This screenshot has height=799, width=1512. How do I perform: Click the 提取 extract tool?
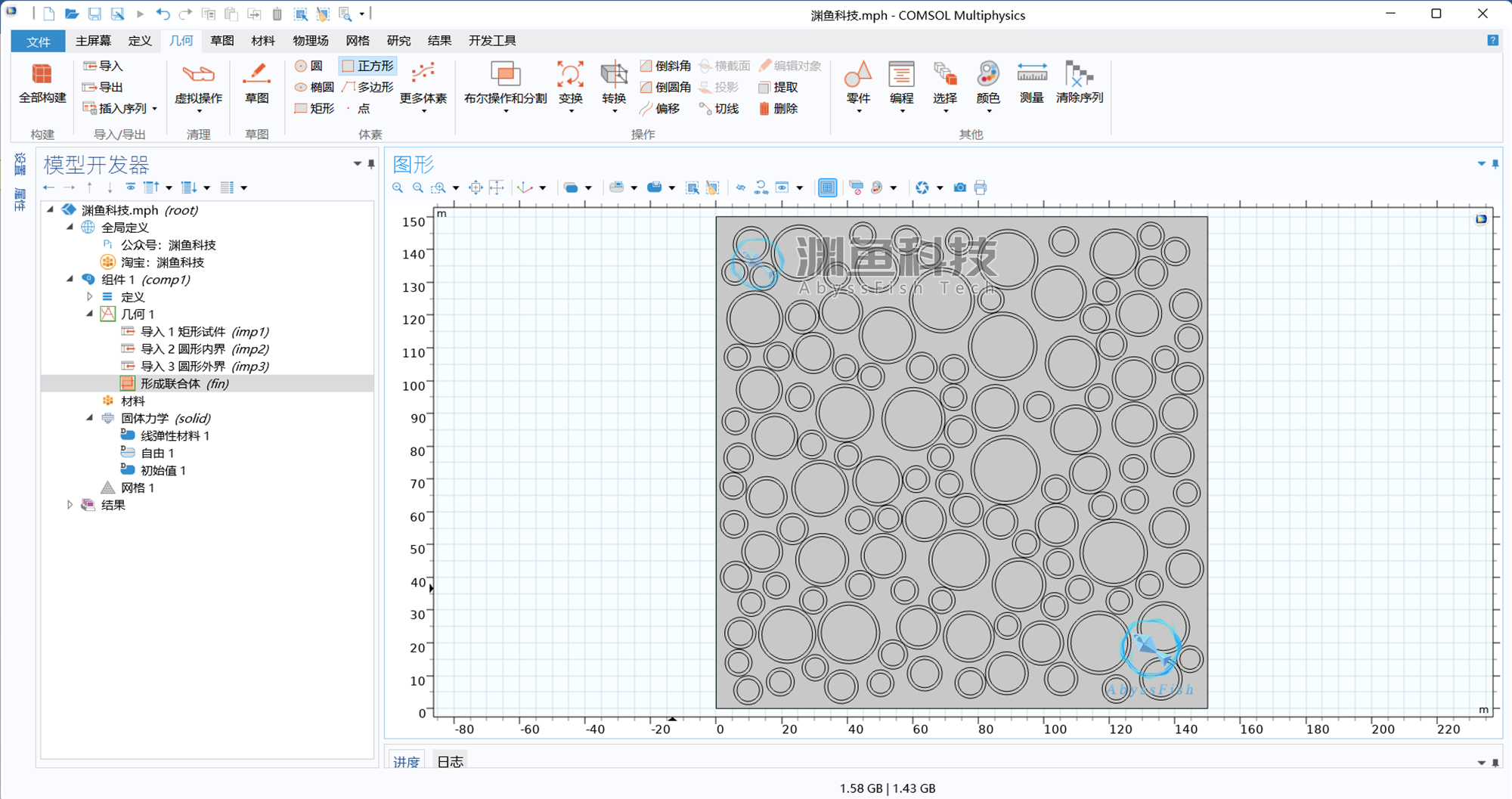pyautogui.click(x=778, y=87)
